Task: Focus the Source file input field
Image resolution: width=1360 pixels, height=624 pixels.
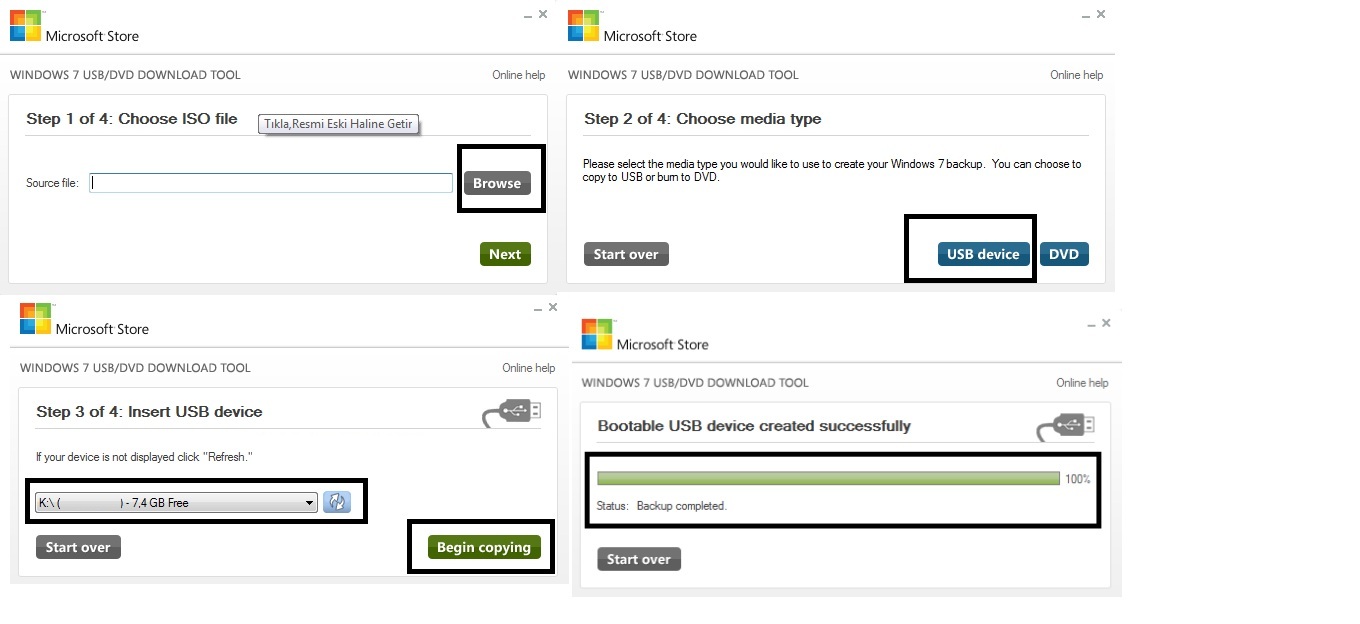Action: tap(271, 183)
